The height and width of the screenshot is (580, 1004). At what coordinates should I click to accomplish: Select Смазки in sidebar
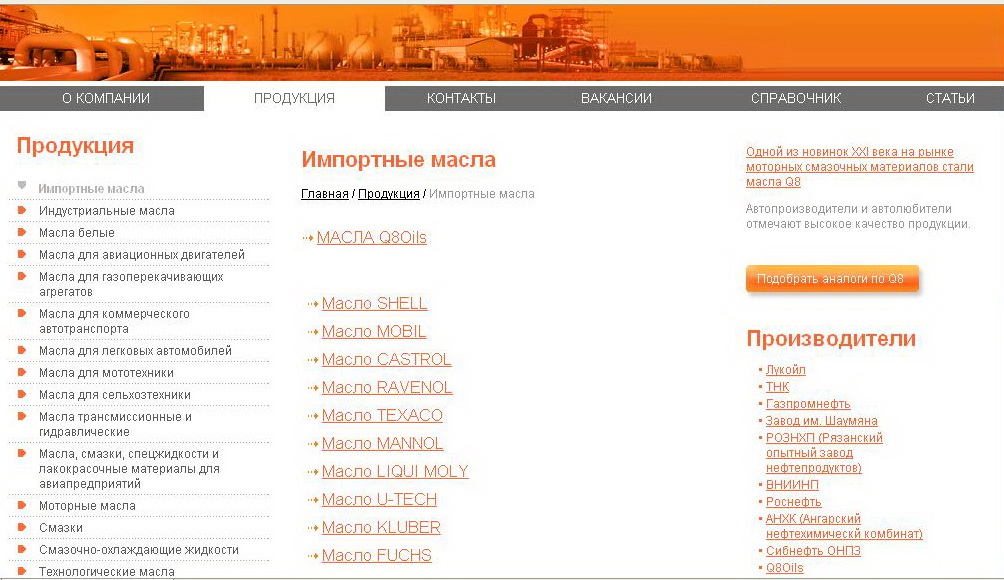(61, 528)
